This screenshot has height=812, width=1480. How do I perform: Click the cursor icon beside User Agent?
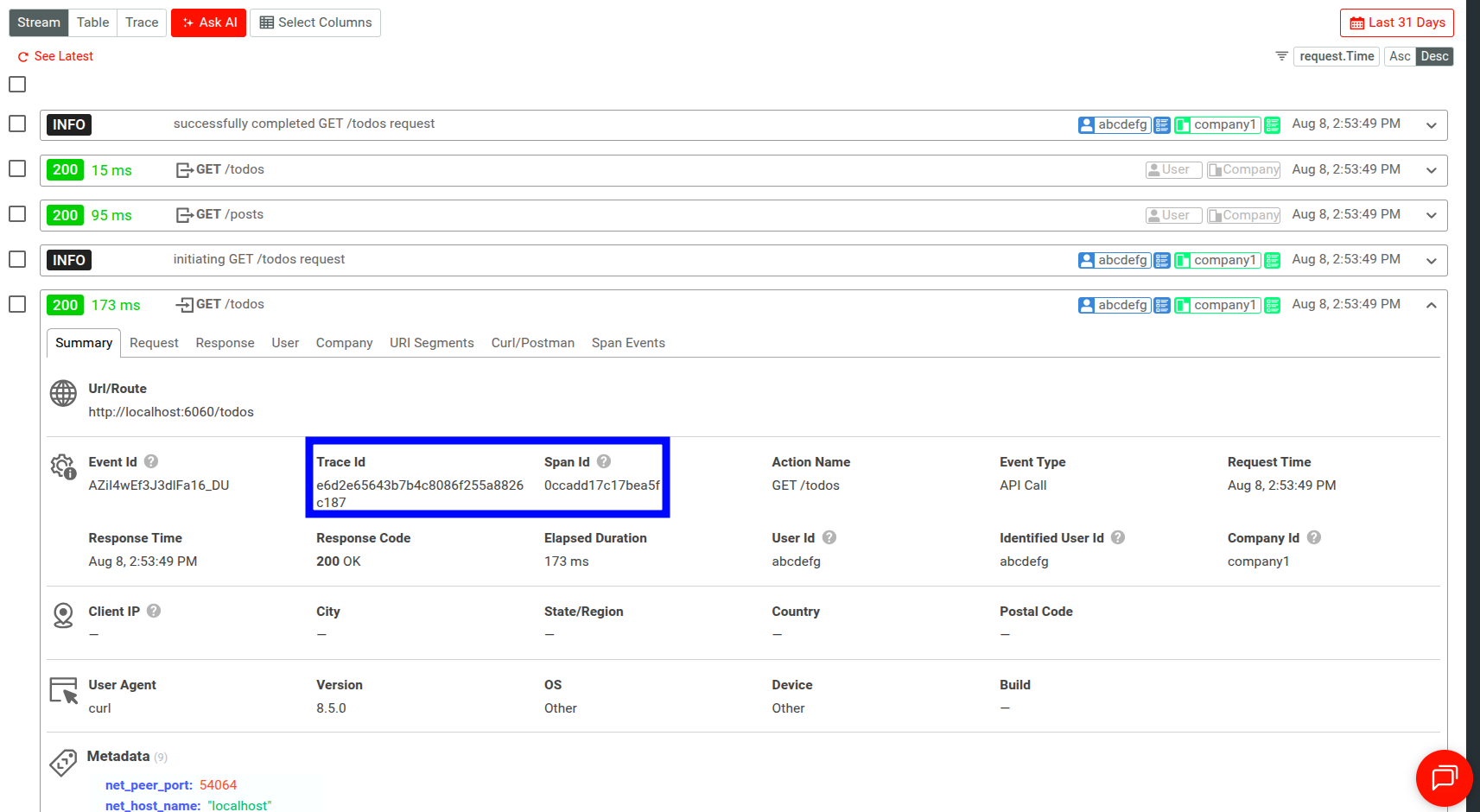62,689
